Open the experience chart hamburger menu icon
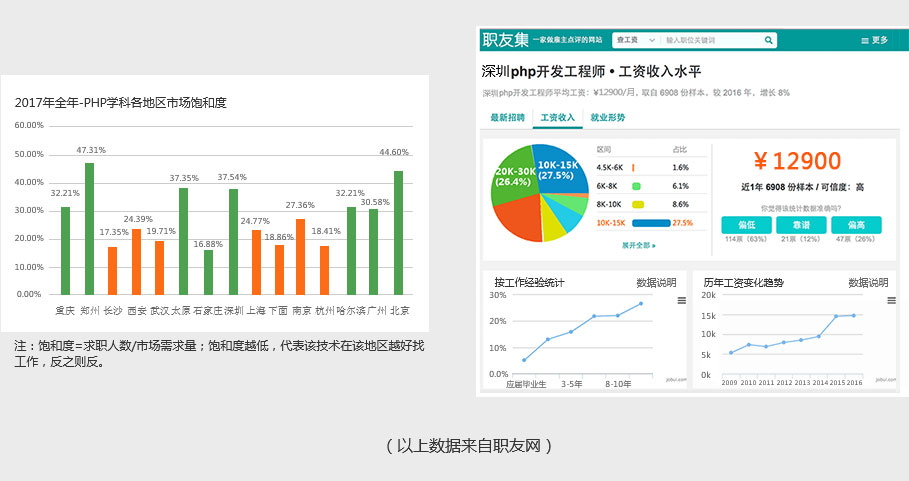The width and height of the screenshot is (909, 481). [682, 300]
